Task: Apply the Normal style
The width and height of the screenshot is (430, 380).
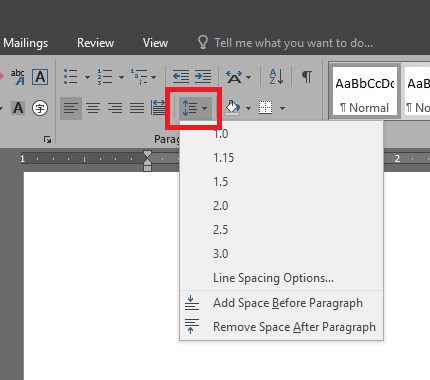Action: (x=365, y=92)
